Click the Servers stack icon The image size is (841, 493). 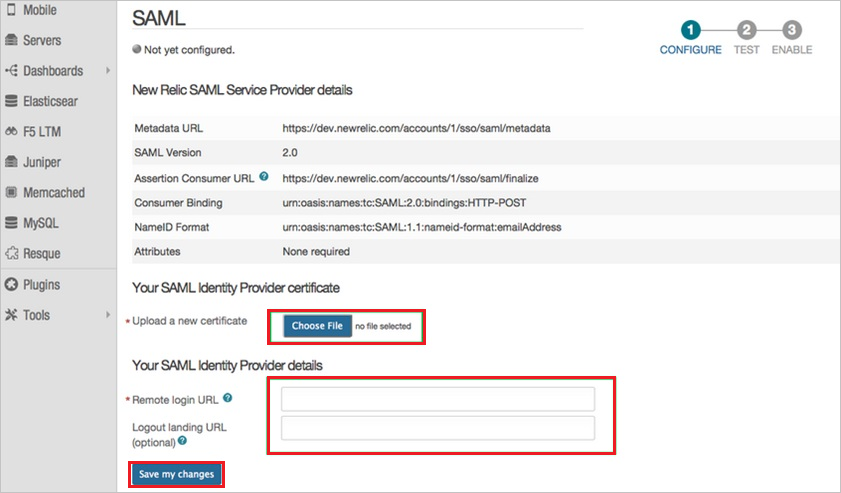pos(11,40)
